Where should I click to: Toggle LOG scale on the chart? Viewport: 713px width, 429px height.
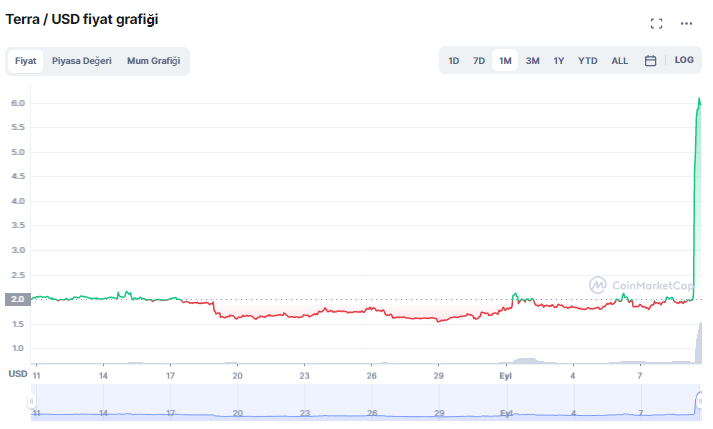tap(684, 61)
